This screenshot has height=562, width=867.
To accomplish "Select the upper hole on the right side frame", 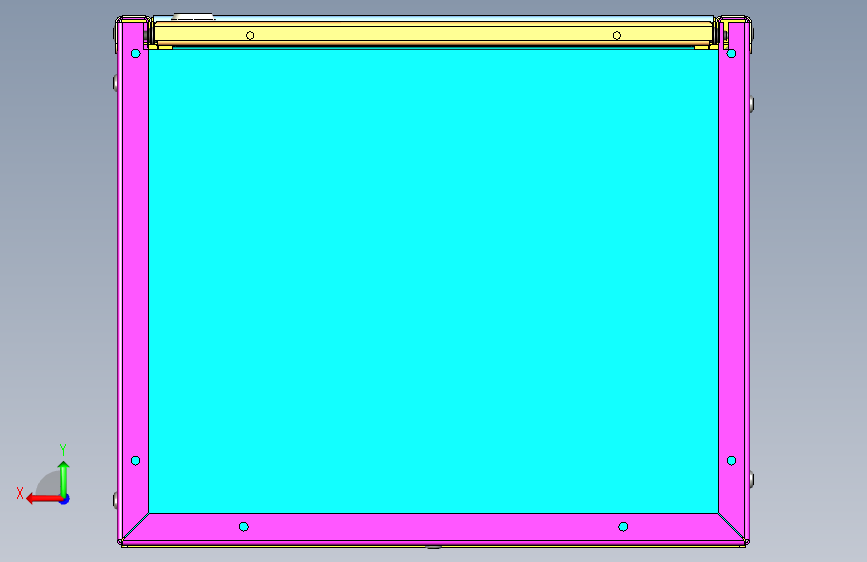I will tap(732, 54).
